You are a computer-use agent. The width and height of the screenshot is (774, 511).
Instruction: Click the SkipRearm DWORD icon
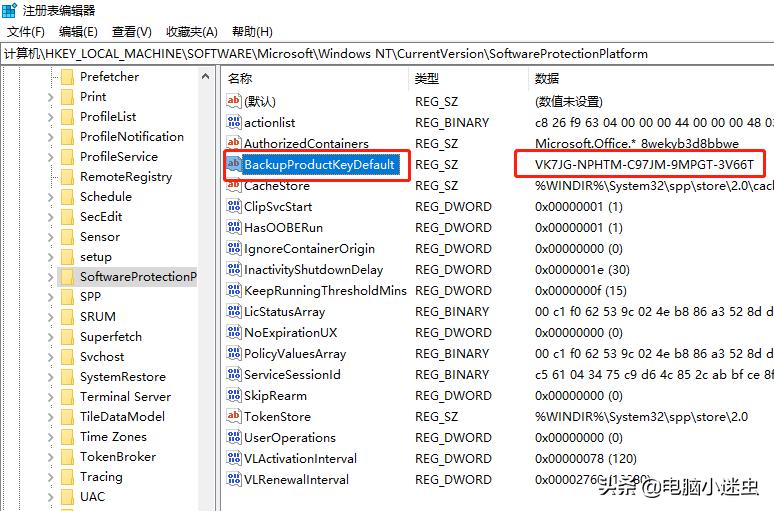[233, 395]
